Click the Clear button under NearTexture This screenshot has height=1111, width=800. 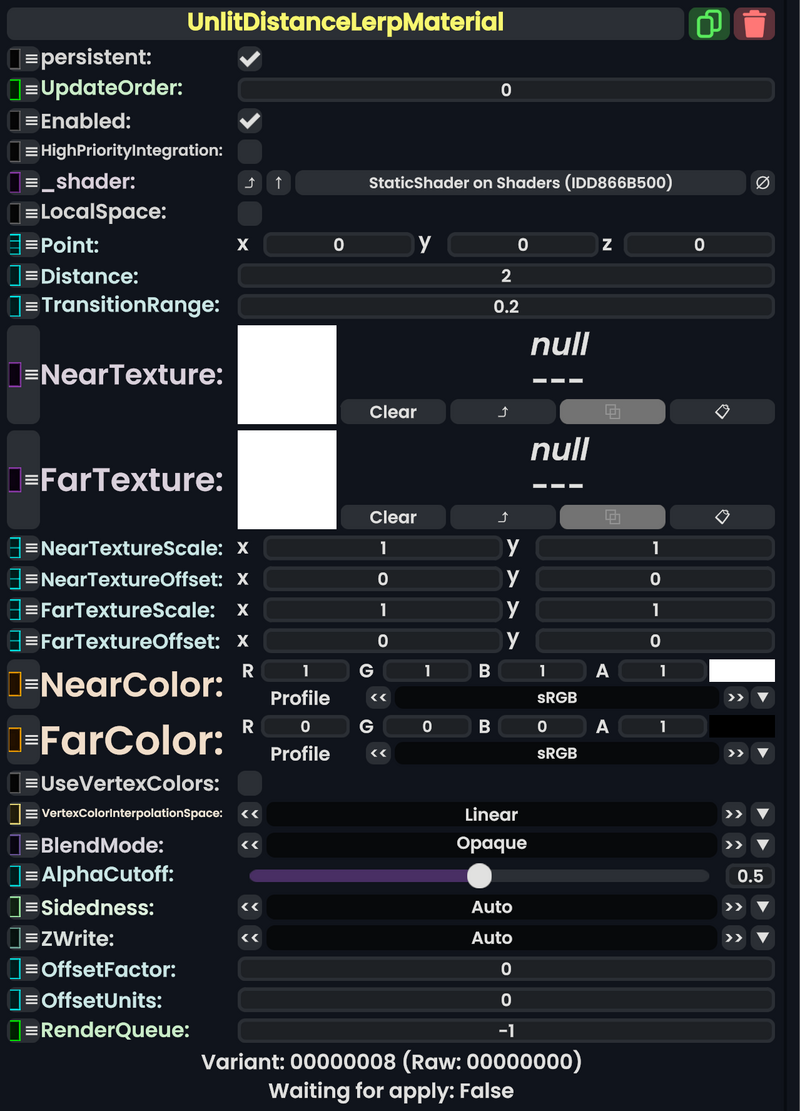click(392, 411)
